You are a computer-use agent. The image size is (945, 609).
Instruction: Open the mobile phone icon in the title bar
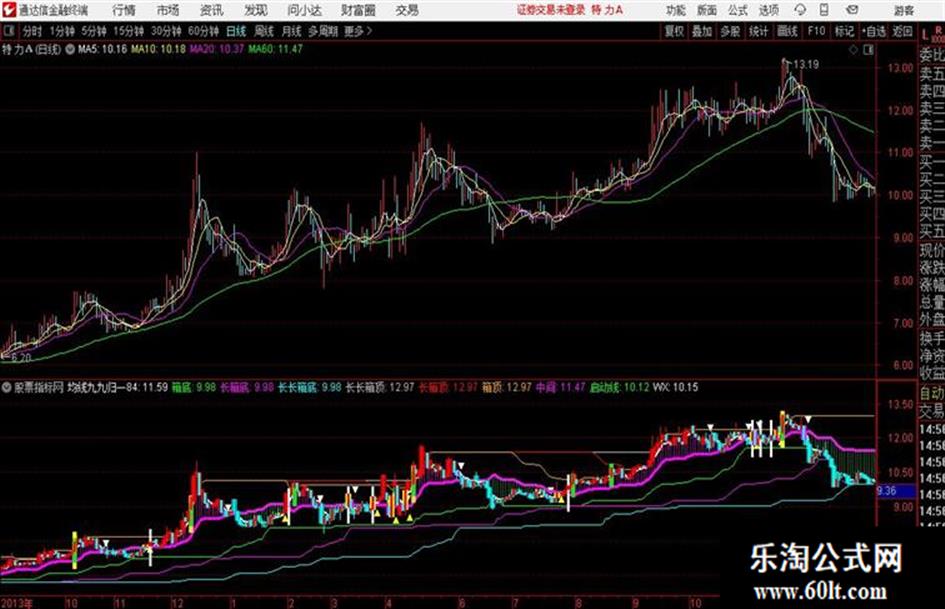pos(824,10)
